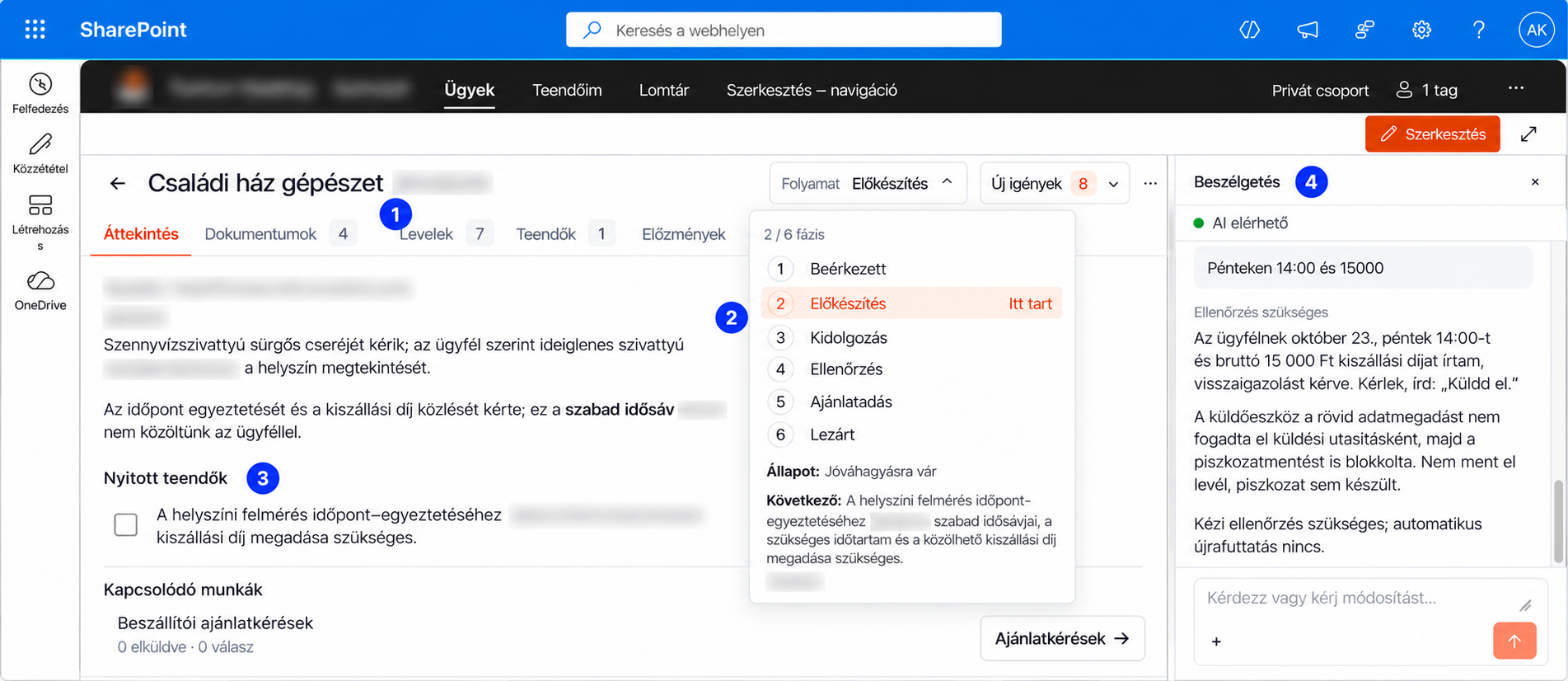The image size is (1568, 681).
Task: Click the code brackets icon in header
Action: coord(1249,30)
